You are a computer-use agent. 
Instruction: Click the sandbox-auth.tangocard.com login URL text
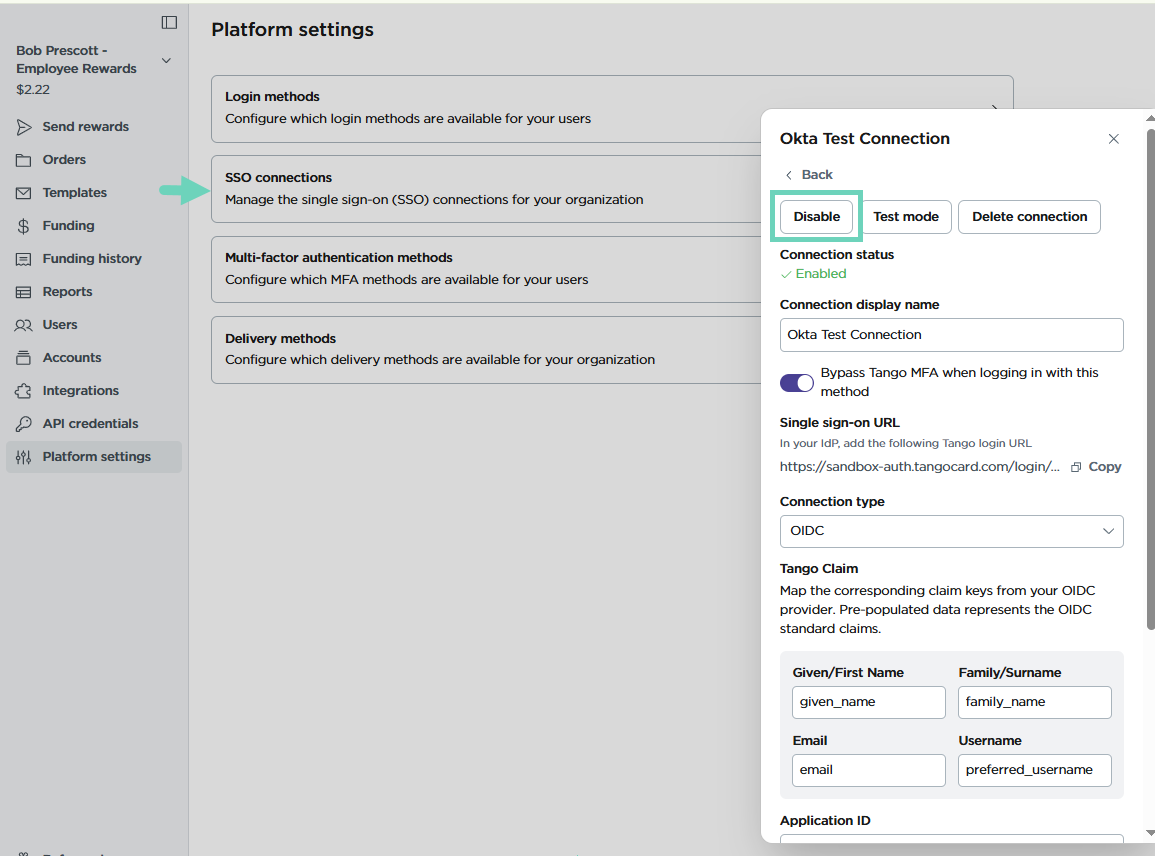(x=919, y=466)
